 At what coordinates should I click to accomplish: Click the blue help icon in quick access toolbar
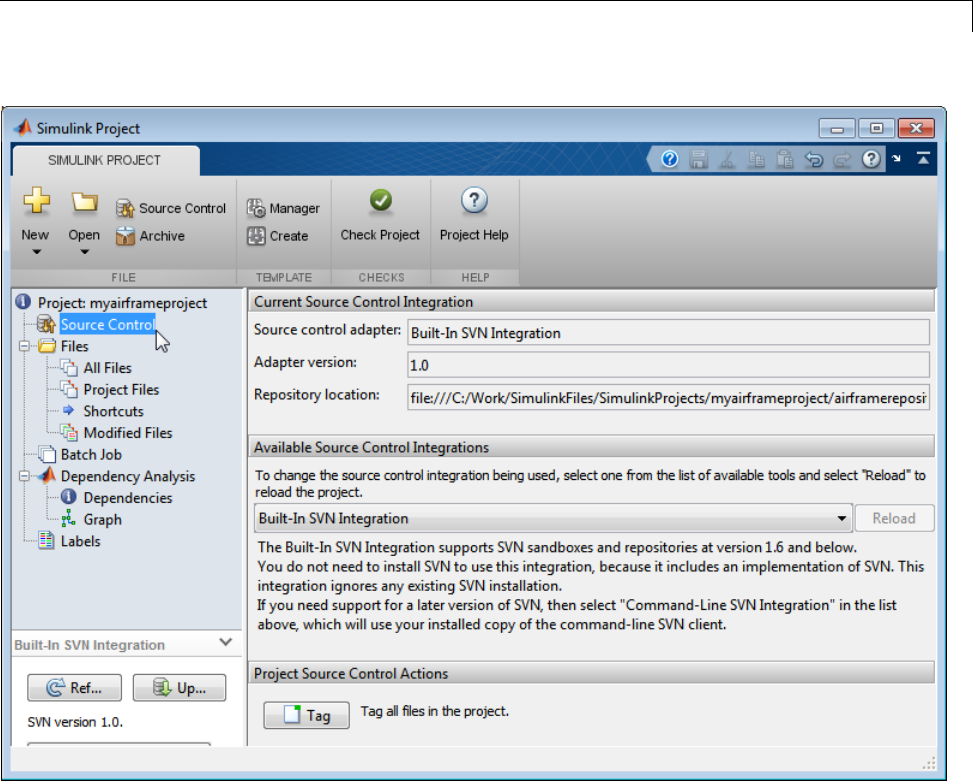[x=670, y=159]
